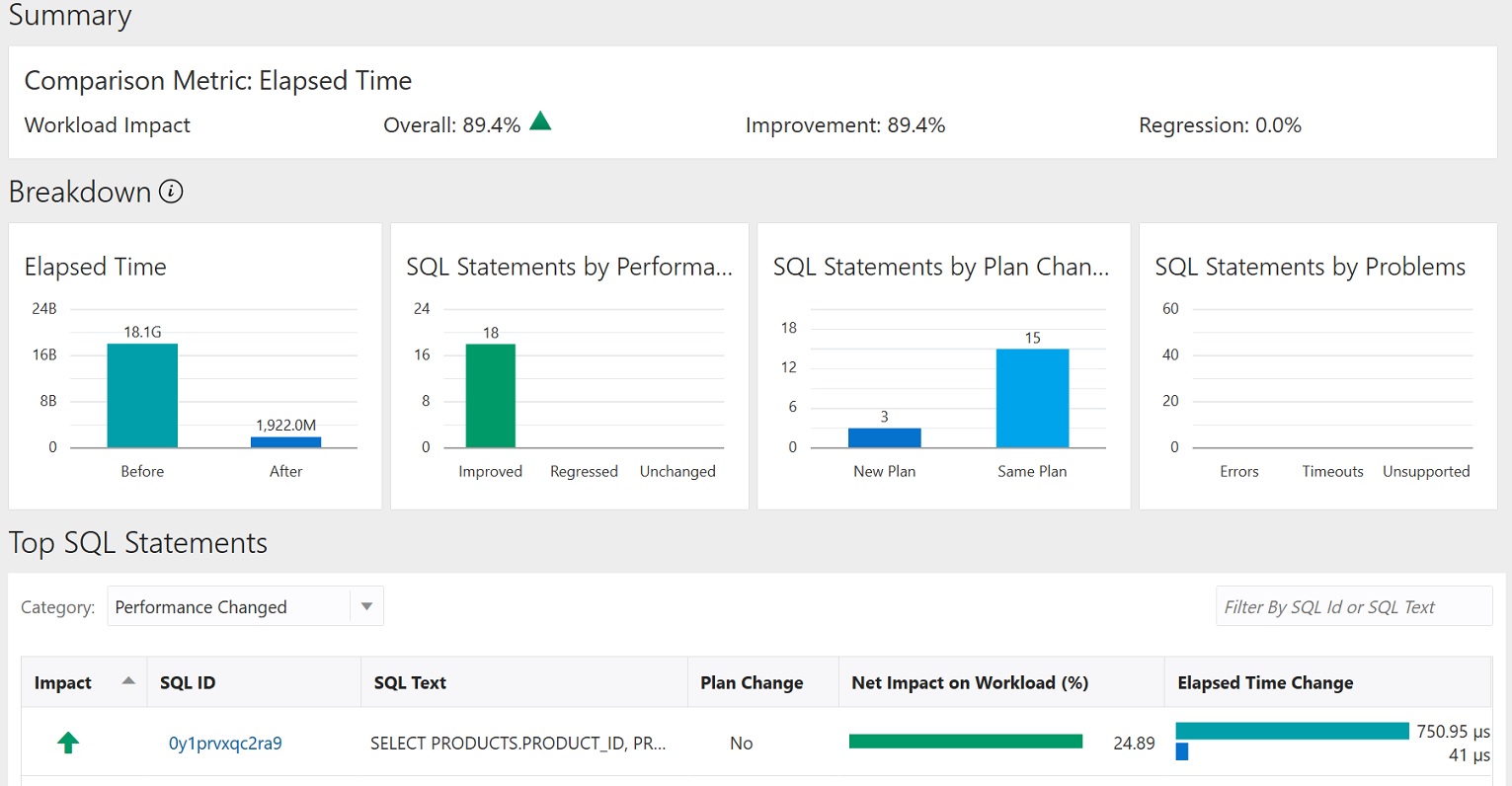
Task: Sort by the SQL Text column header
Action: pos(410,682)
